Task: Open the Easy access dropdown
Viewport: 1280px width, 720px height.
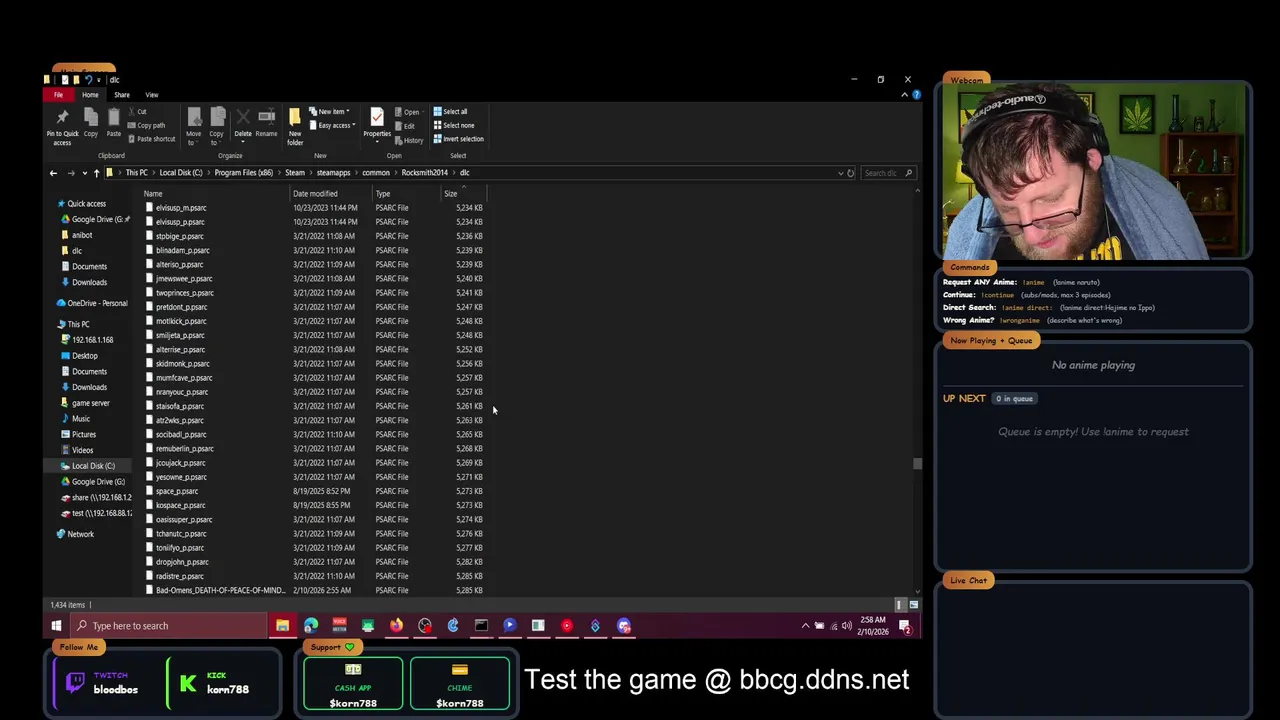Action: pyautogui.click(x=353, y=125)
